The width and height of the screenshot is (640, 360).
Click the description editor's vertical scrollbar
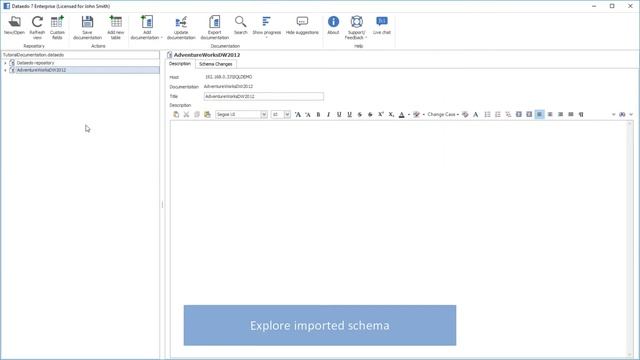click(x=630, y=240)
